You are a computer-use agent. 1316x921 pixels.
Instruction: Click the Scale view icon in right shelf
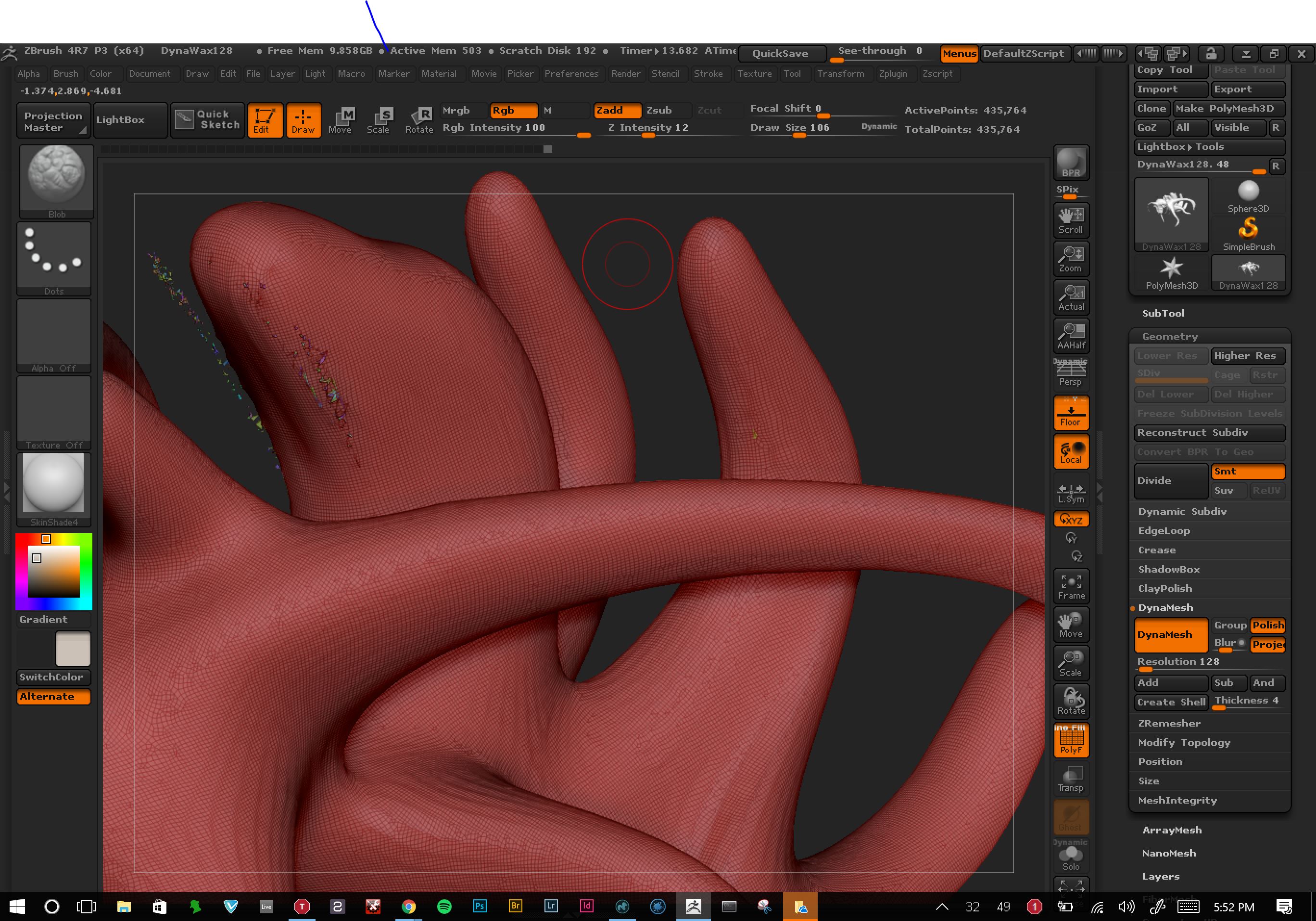tap(1071, 663)
